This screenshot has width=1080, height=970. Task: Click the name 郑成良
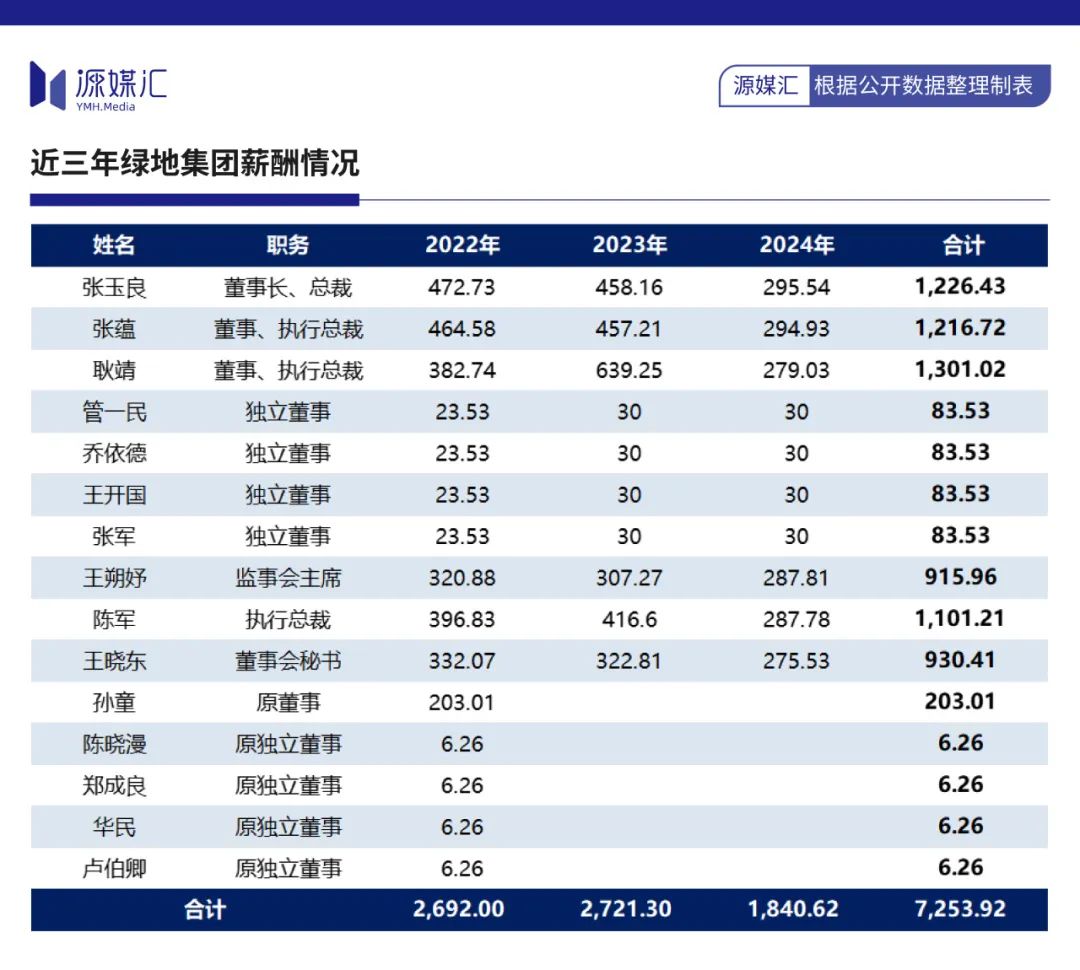coord(114,785)
